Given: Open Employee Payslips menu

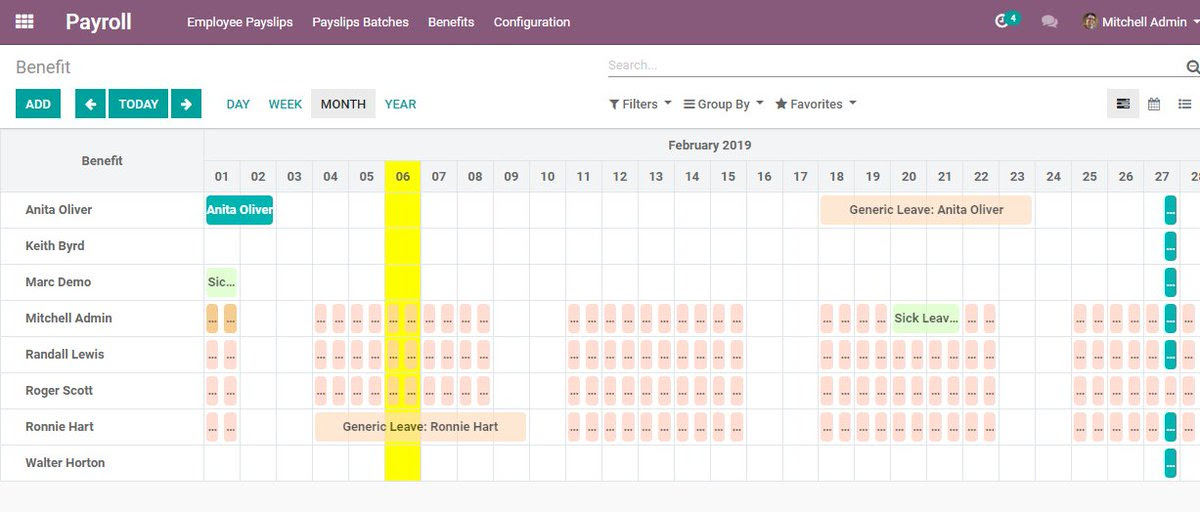Looking at the screenshot, I should (240, 22).
